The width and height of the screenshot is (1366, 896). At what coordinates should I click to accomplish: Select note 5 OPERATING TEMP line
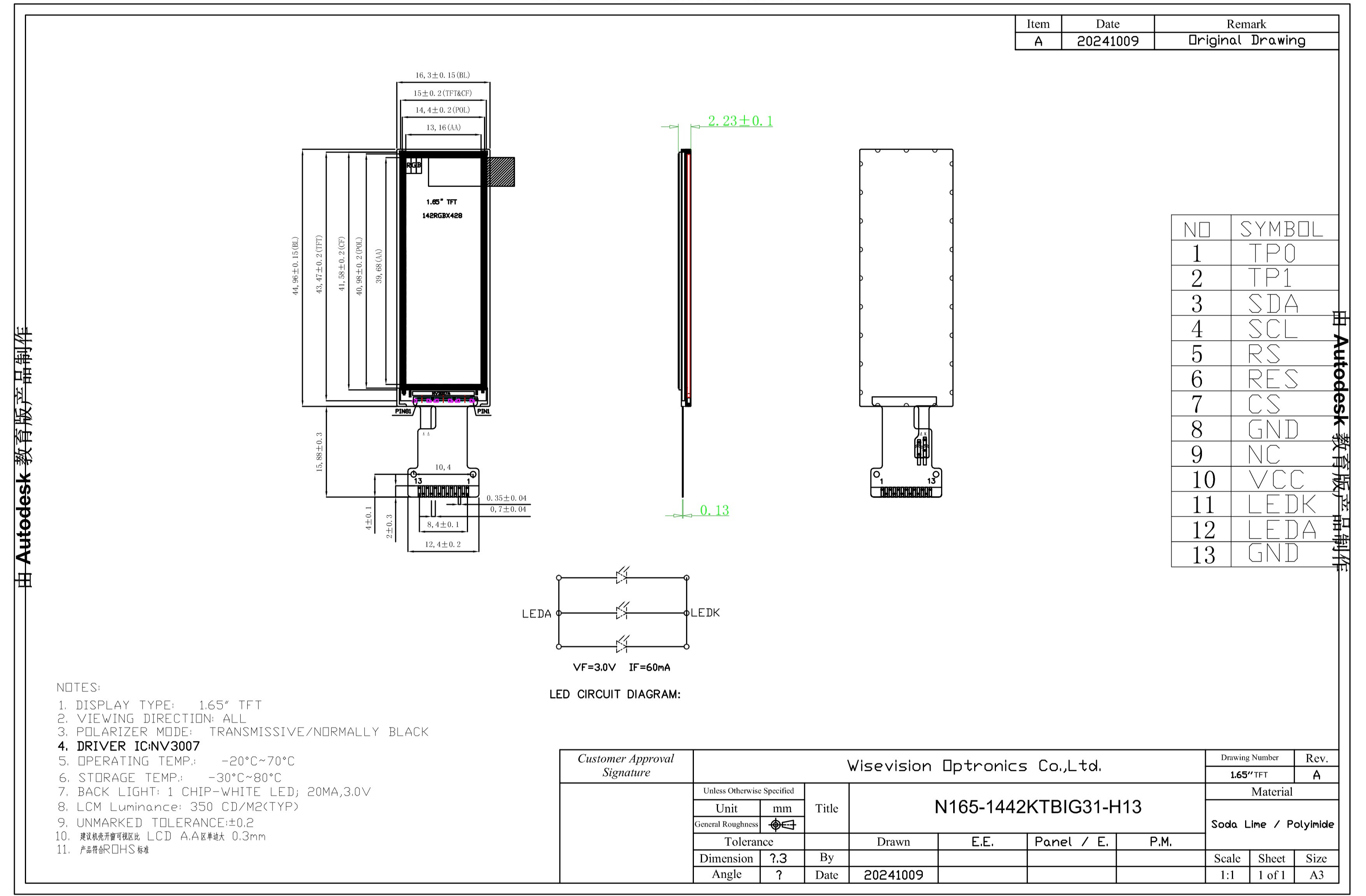176,761
